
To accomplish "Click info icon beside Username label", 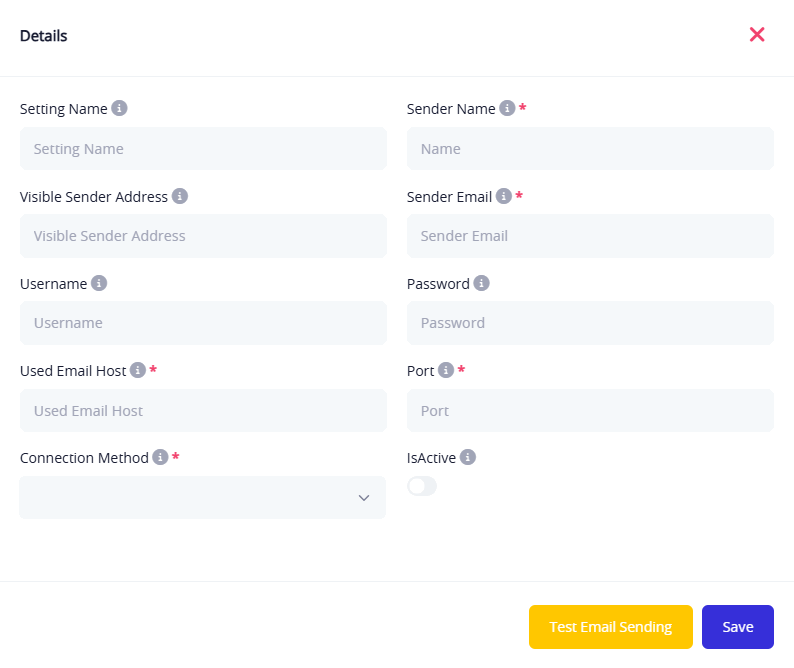I will point(99,283).
